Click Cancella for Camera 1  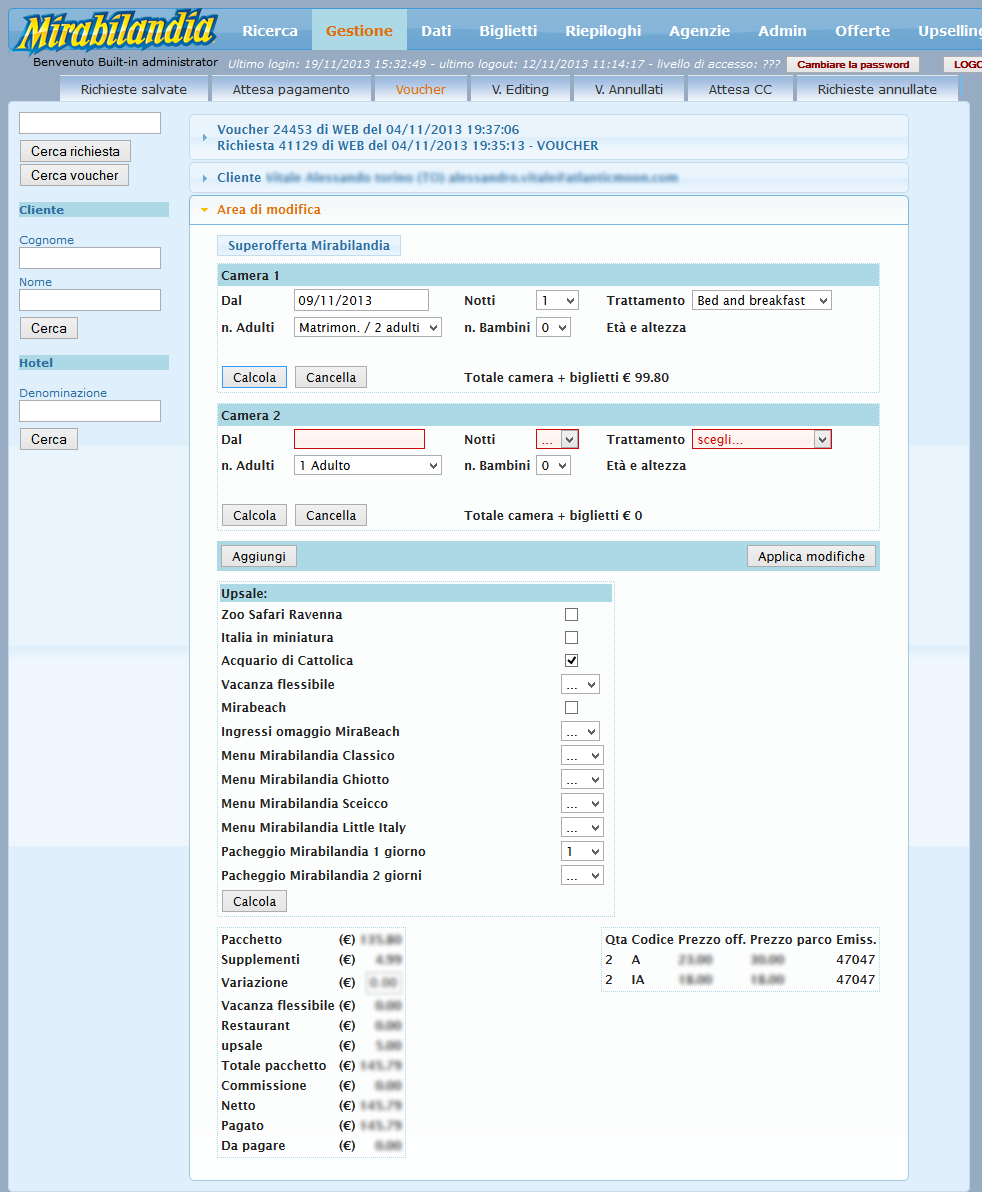tap(331, 377)
